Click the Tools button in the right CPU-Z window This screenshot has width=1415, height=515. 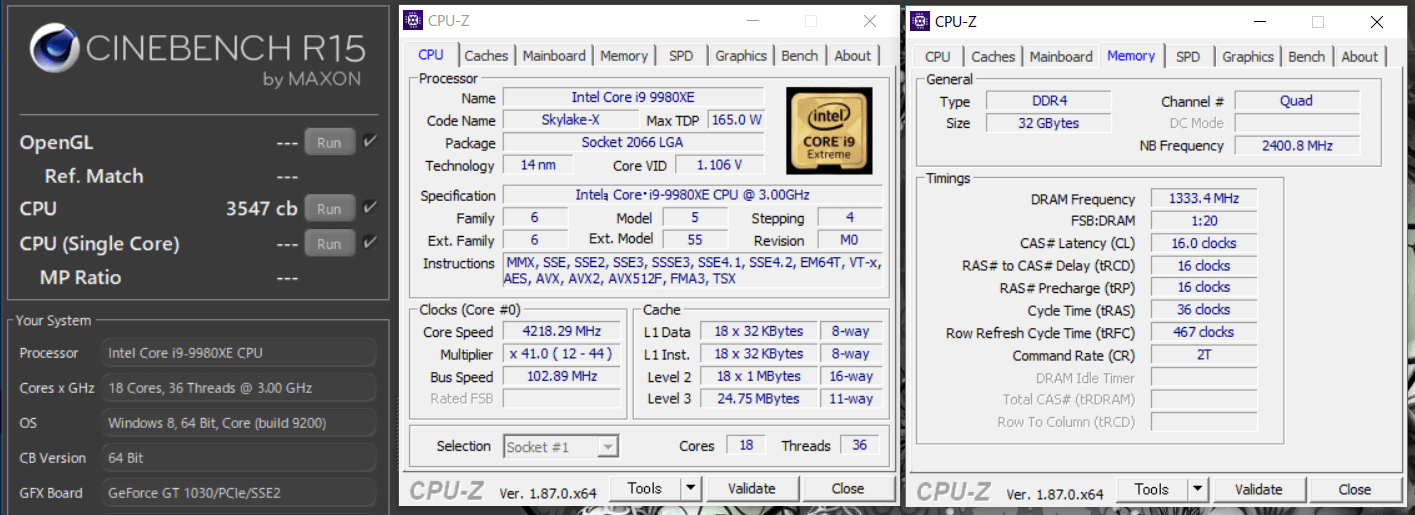[x=1152, y=489]
